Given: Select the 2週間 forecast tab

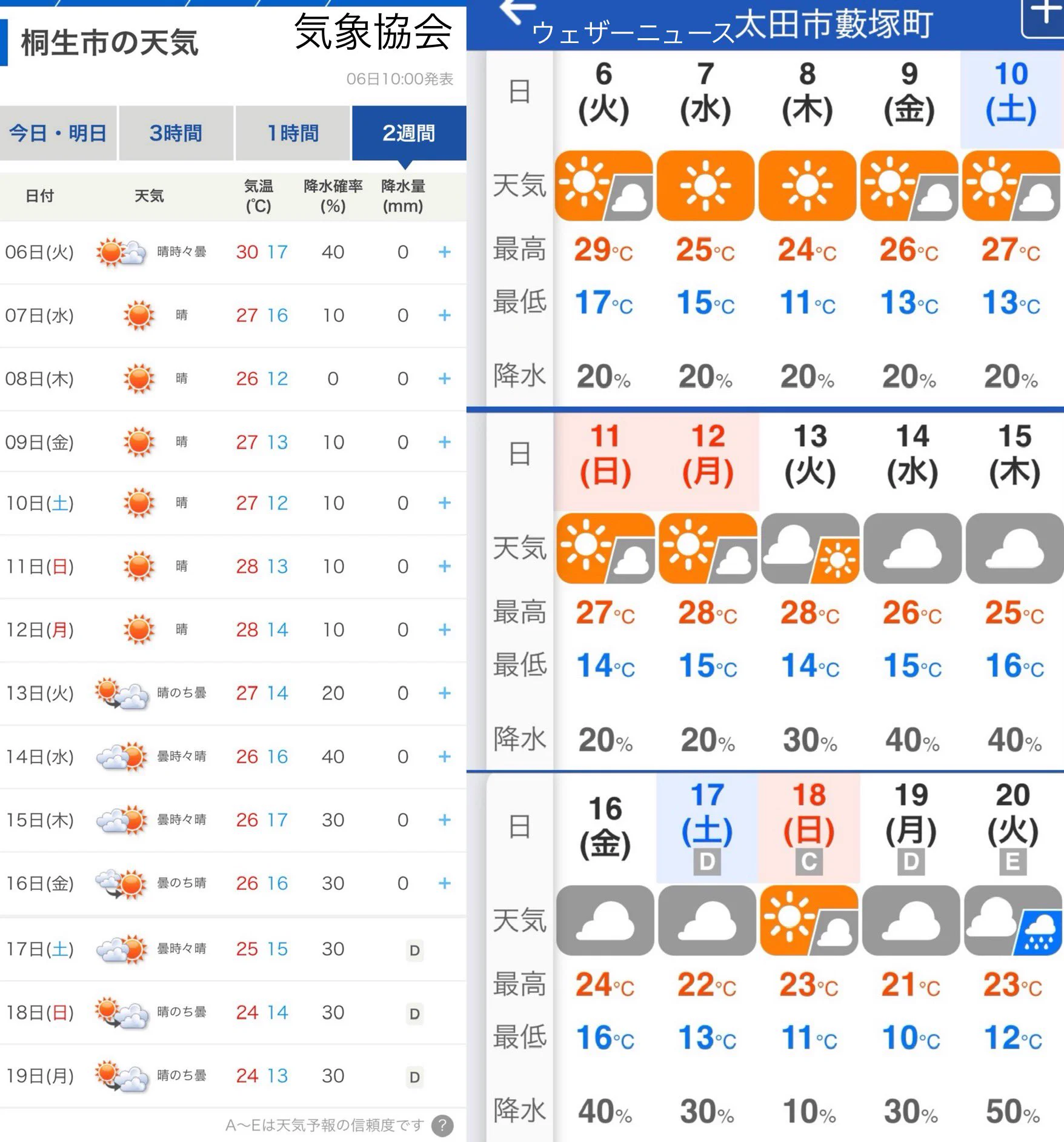Looking at the screenshot, I should pos(409,133).
